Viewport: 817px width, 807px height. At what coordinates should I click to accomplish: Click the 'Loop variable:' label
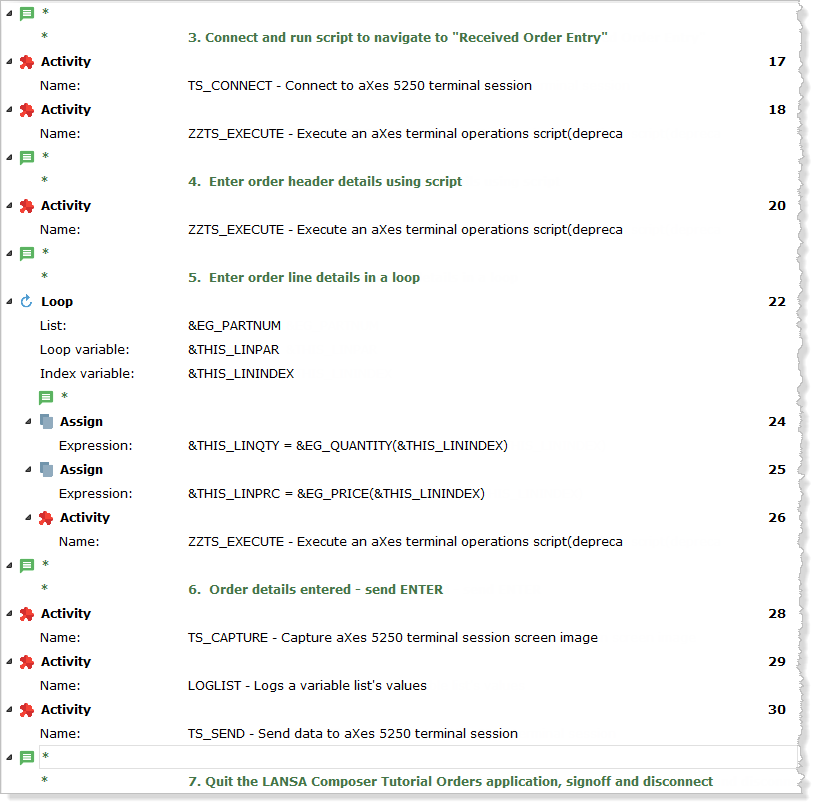pos(84,350)
